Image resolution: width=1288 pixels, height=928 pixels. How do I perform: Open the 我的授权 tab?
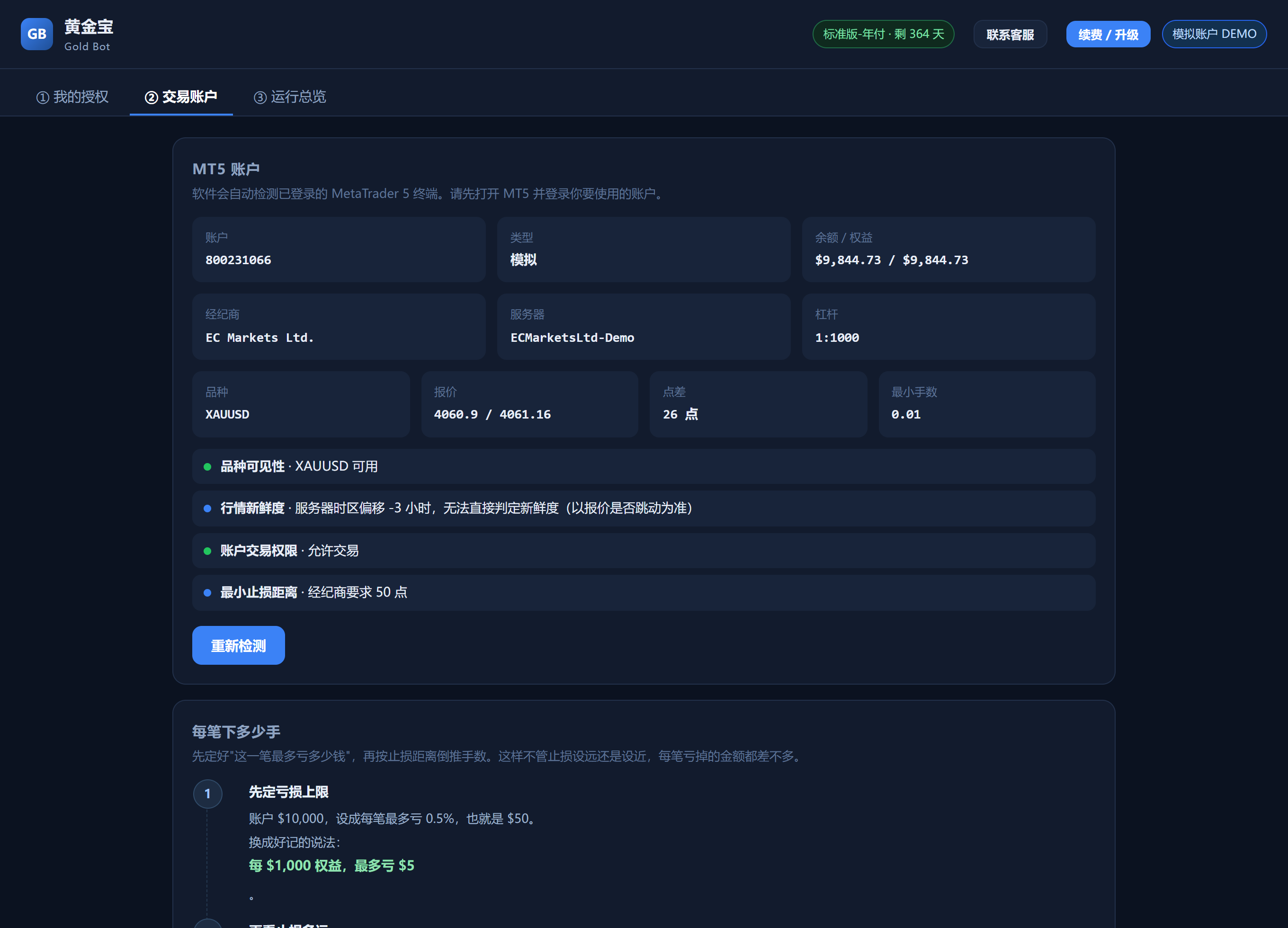[x=73, y=97]
